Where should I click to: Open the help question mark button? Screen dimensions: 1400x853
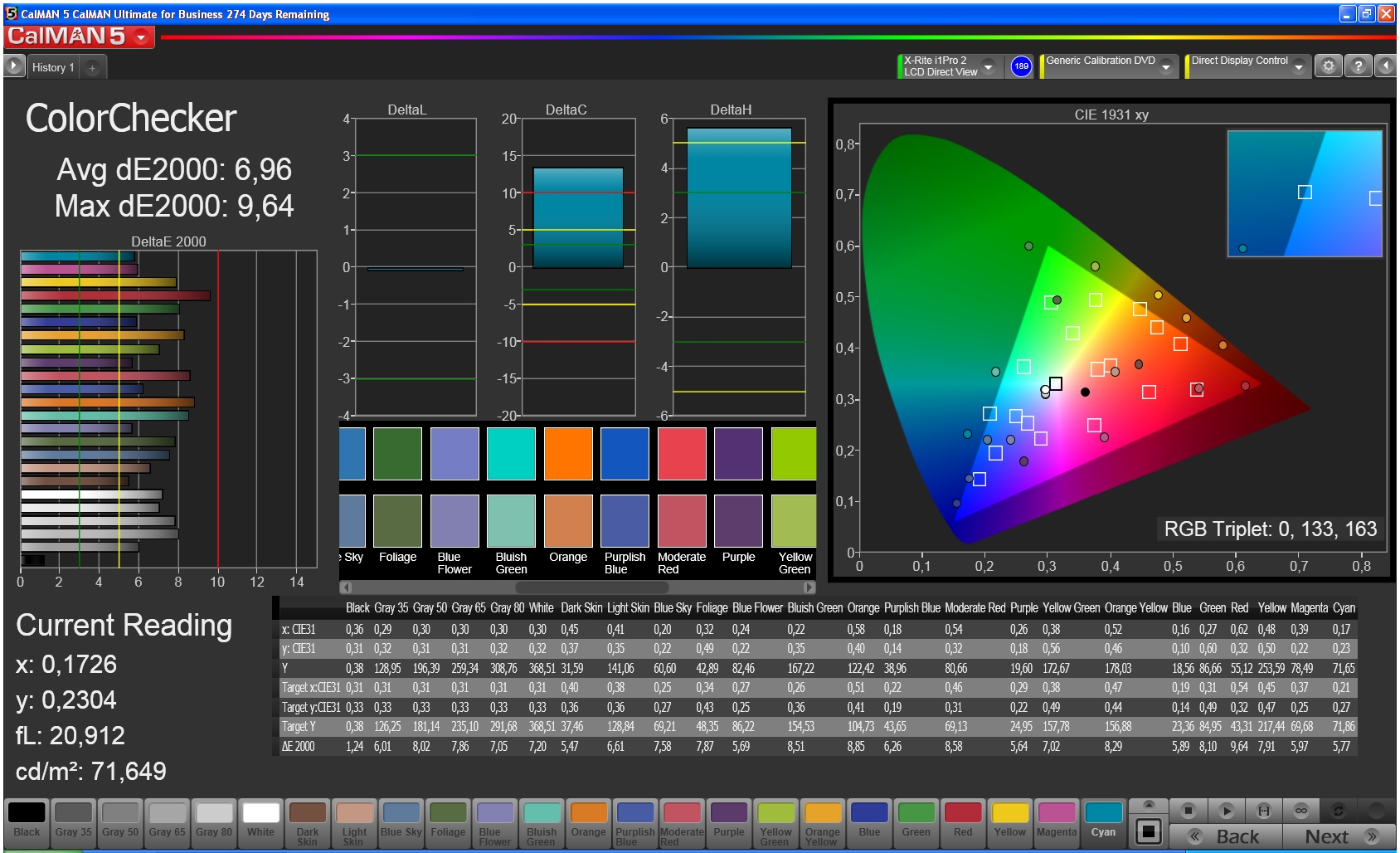click(1358, 66)
